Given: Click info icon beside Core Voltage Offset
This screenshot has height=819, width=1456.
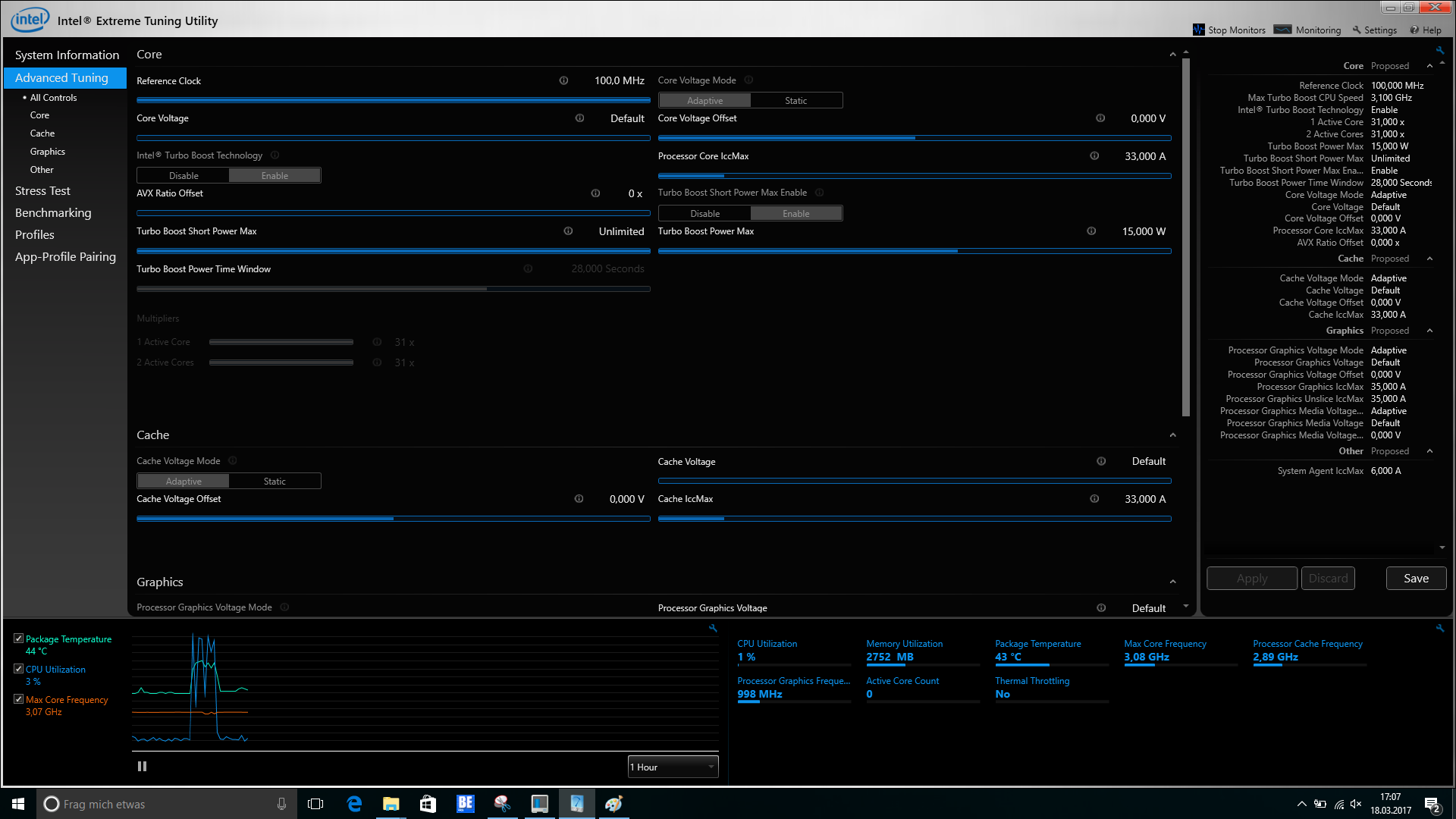Looking at the screenshot, I should pyautogui.click(x=1100, y=118).
